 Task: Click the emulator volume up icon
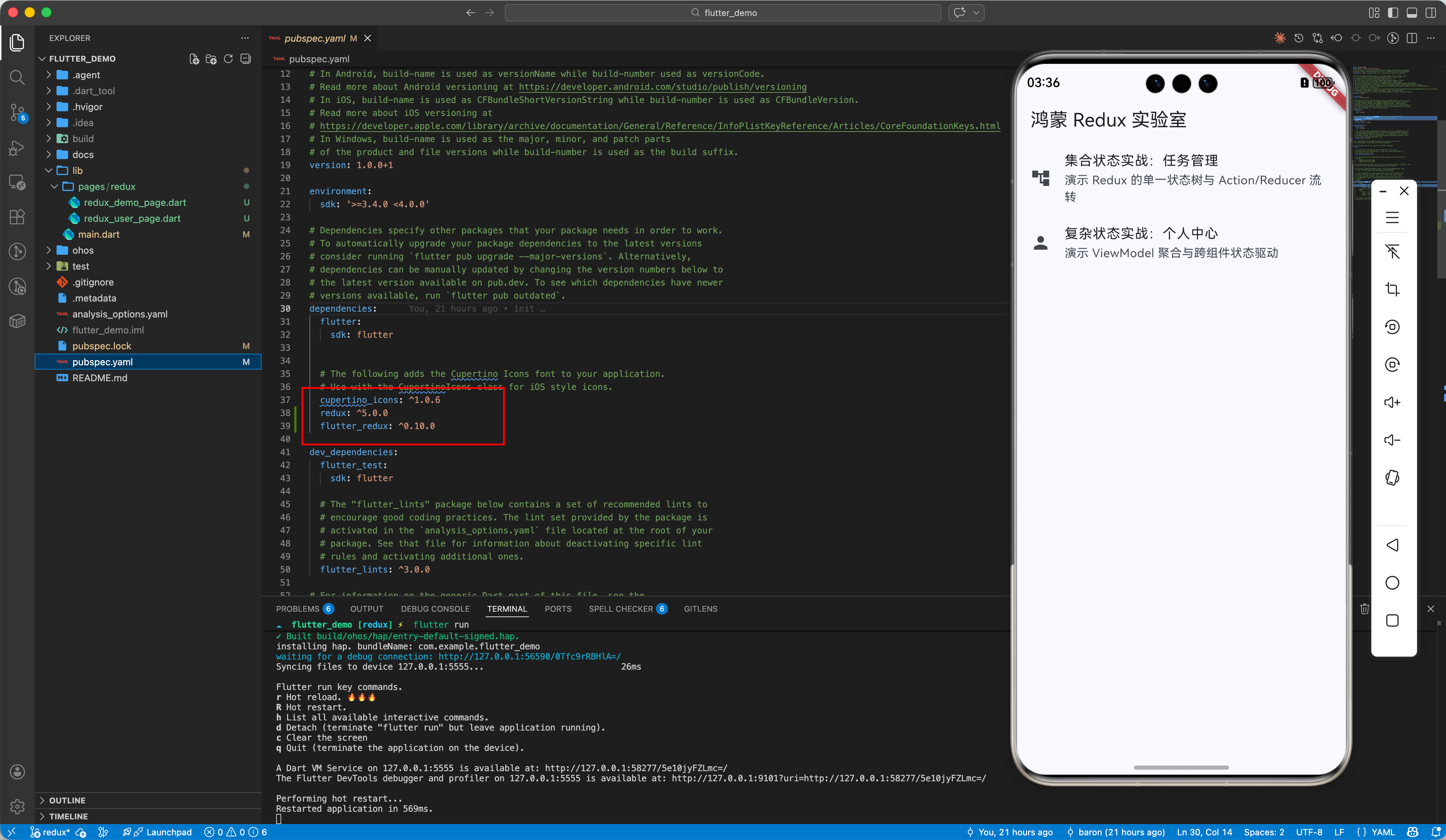coord(1392,402)
